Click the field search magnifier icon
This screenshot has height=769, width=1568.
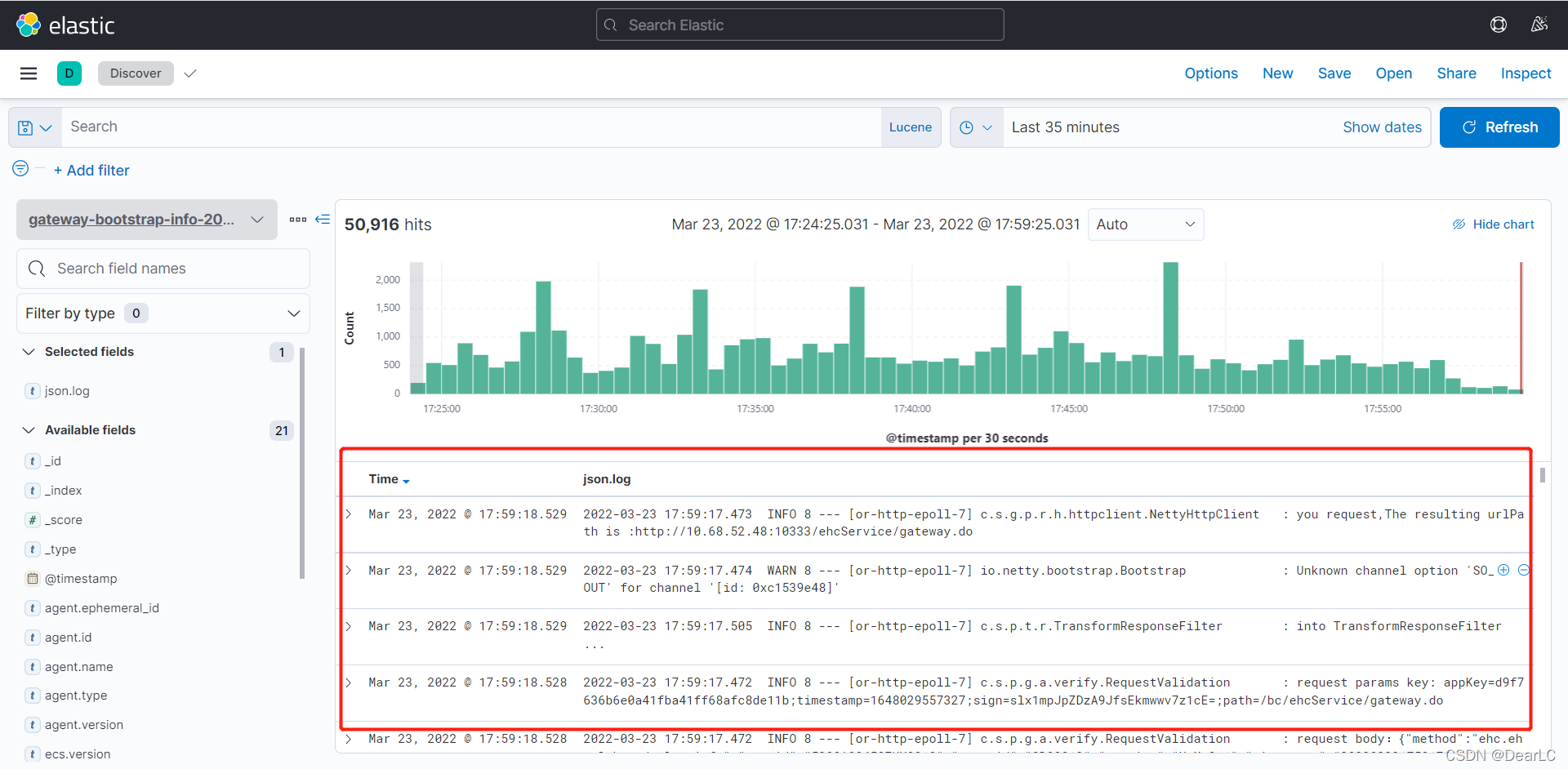point(37,269)
